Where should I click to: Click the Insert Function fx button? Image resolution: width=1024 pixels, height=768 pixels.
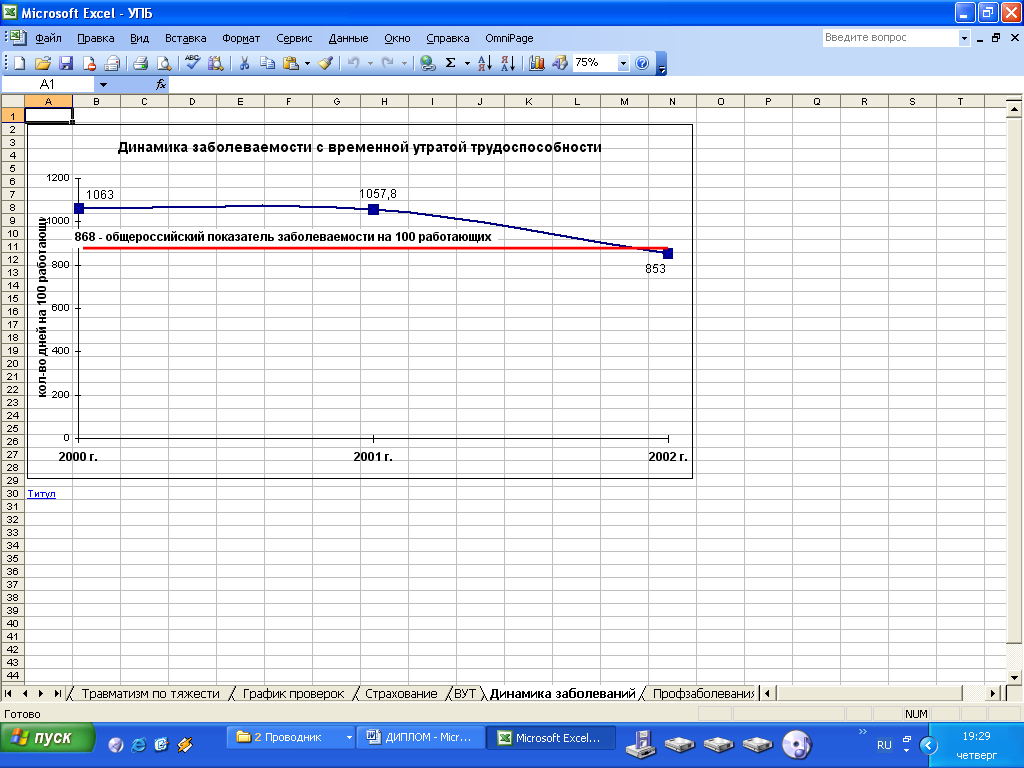[x=160, y=86]
